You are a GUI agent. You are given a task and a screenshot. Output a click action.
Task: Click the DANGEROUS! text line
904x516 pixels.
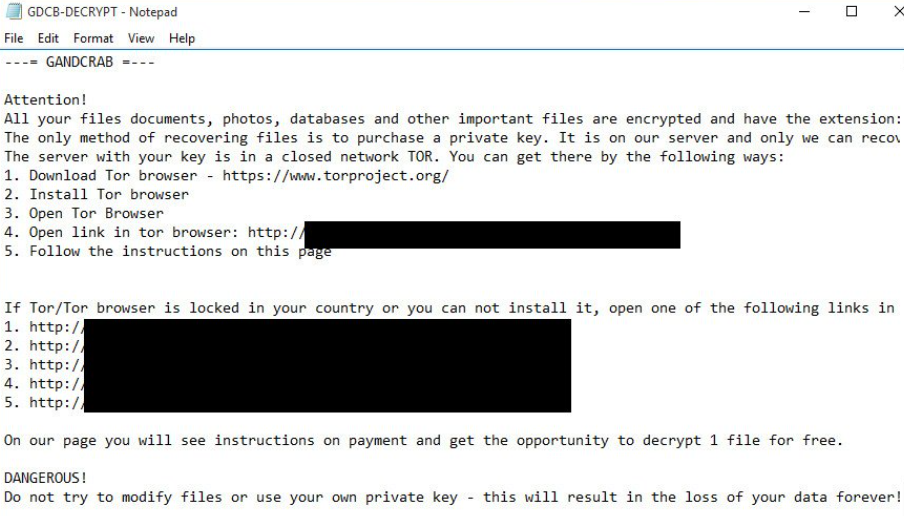[46, 478]
